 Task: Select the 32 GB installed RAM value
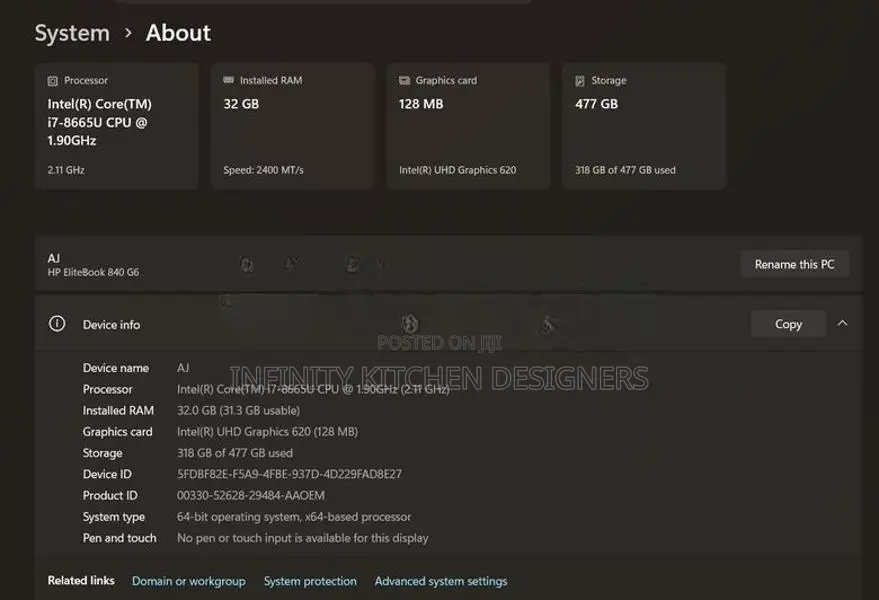tap(241, 104)
